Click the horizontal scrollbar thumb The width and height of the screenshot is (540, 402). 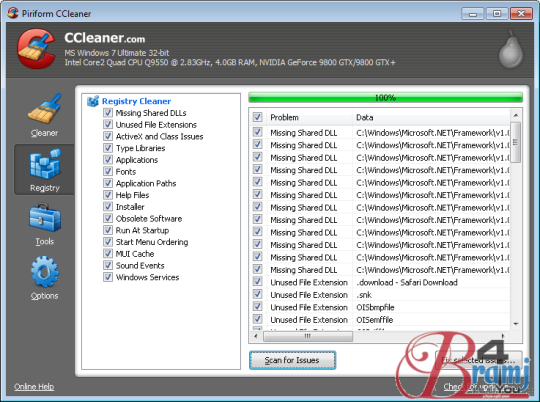(x=308, y=336)
